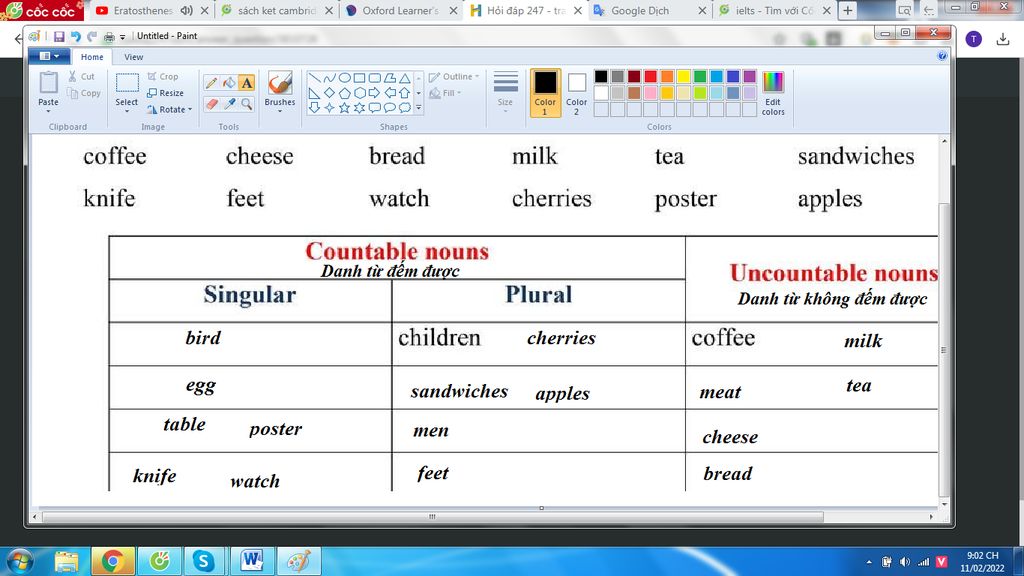The width and height of the screenshot is (1024, 576).
Task: Pick the red color swatch
Action: [650, 76]
